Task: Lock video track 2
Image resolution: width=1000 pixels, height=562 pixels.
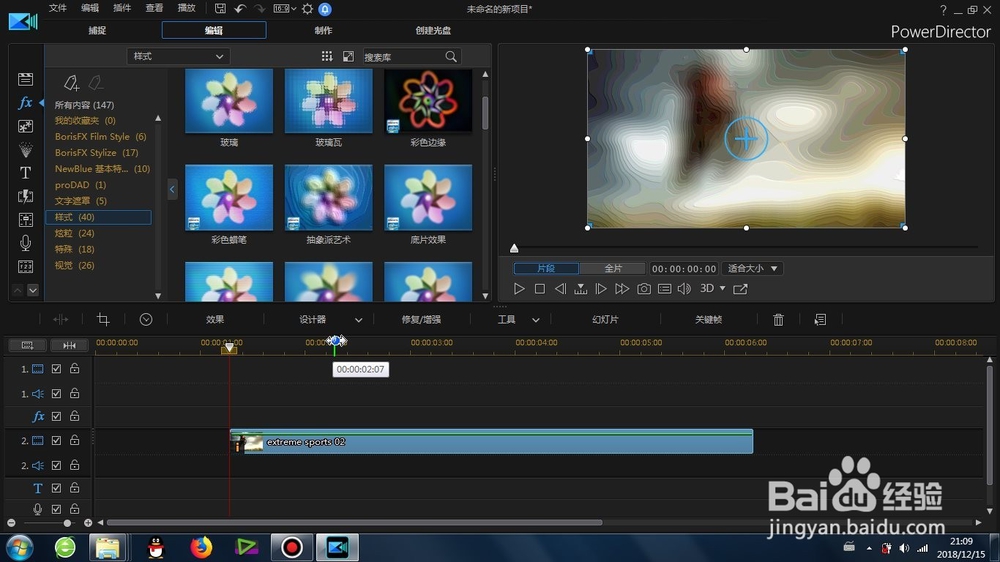Action: tap(75, 440)
